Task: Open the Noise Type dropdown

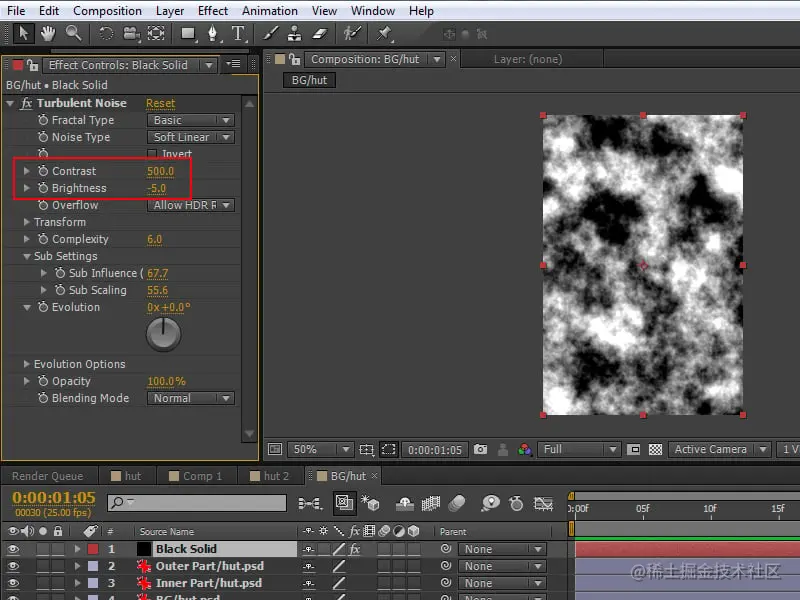Action: (x=192, y=137)
